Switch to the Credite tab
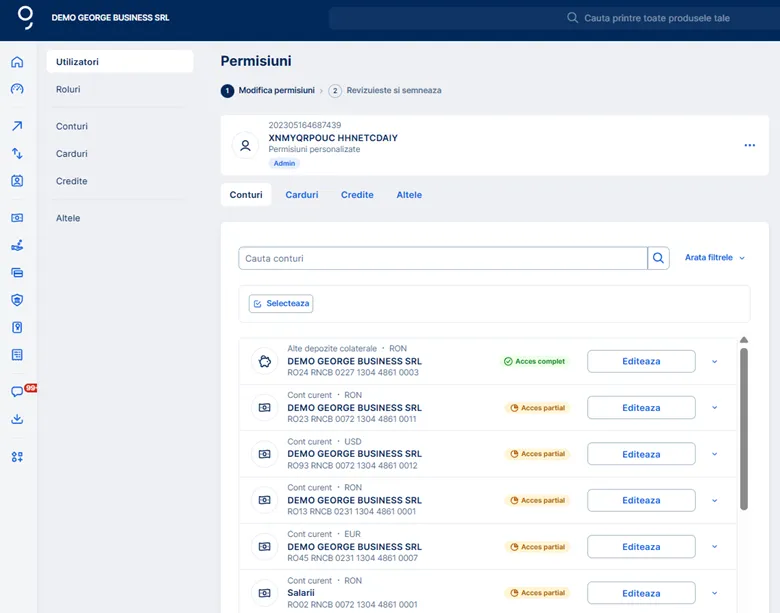Screen dimensions: 780x613 (x=357, y=195)
